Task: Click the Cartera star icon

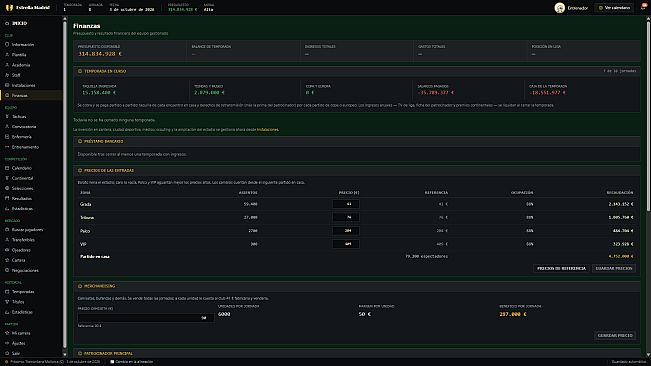Action: point(7,260)
